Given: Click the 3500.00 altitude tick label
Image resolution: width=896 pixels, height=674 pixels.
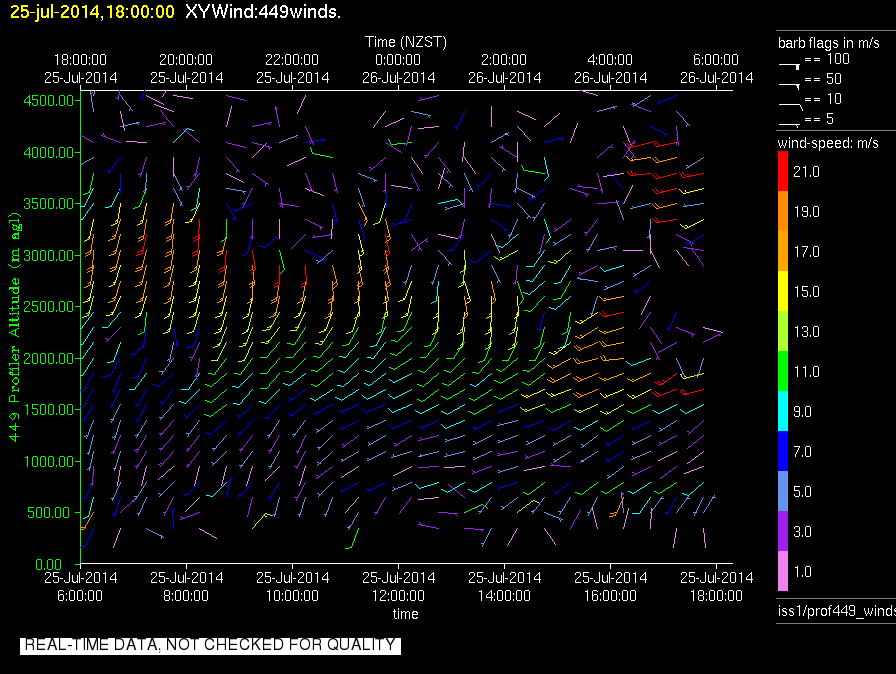Looking at the screenshot, I should [49, 204].
